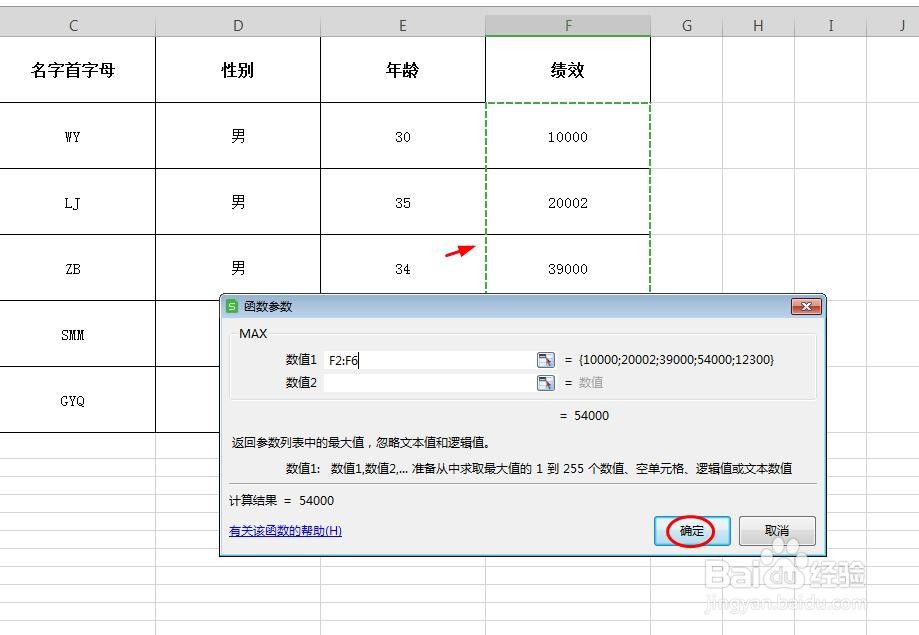This screenshot has height=635, width=919.
Task: Click the 性别 header cell
Action: tap(237, 70)
